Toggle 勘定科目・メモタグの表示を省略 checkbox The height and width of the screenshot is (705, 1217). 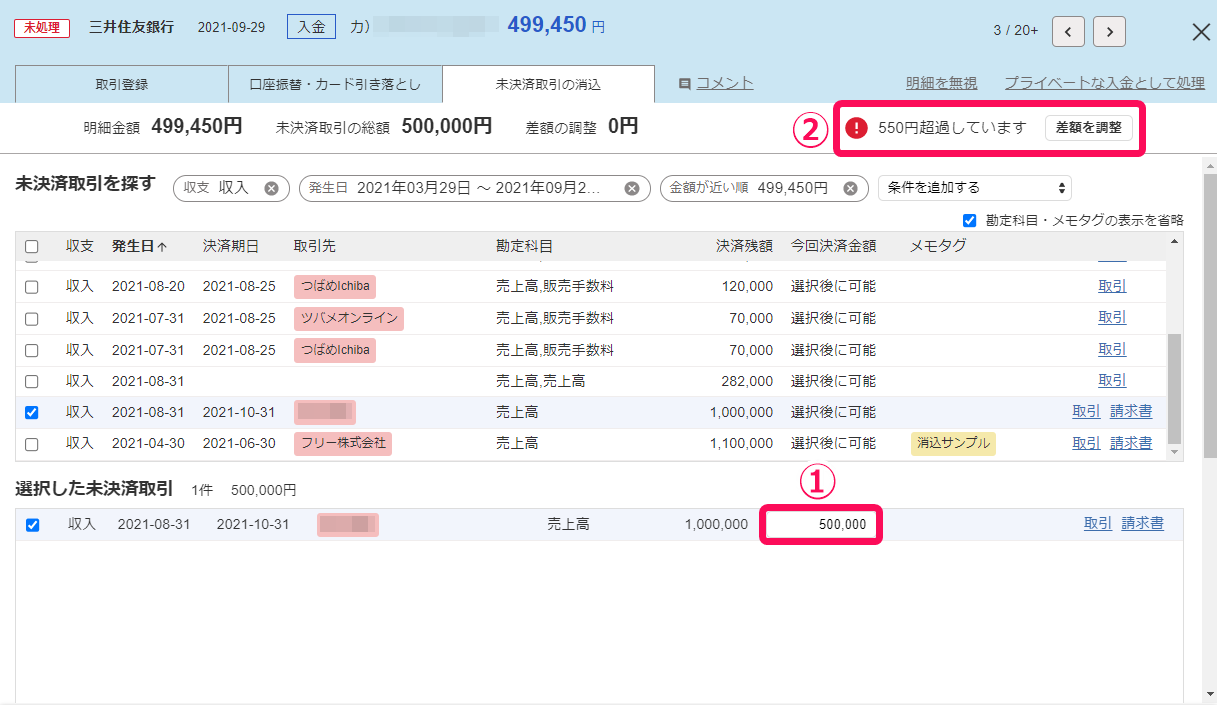[968, 220]
